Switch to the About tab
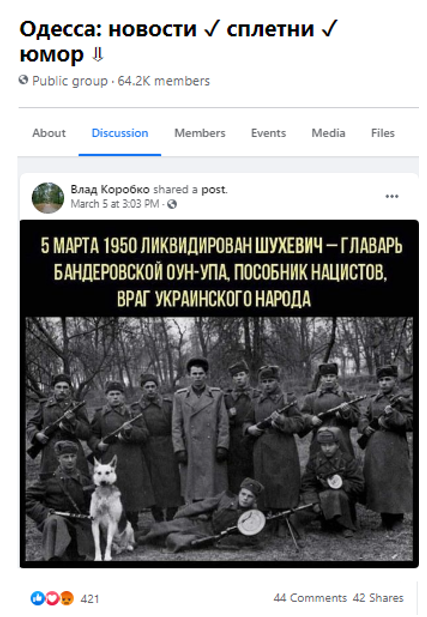Image resolution: width=427 pixels, height=617 pixels. tap(49, 133)
